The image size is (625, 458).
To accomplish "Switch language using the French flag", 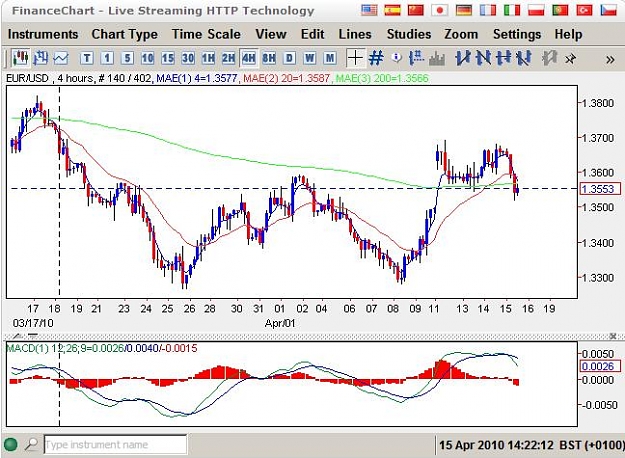I will click(488, 10).
